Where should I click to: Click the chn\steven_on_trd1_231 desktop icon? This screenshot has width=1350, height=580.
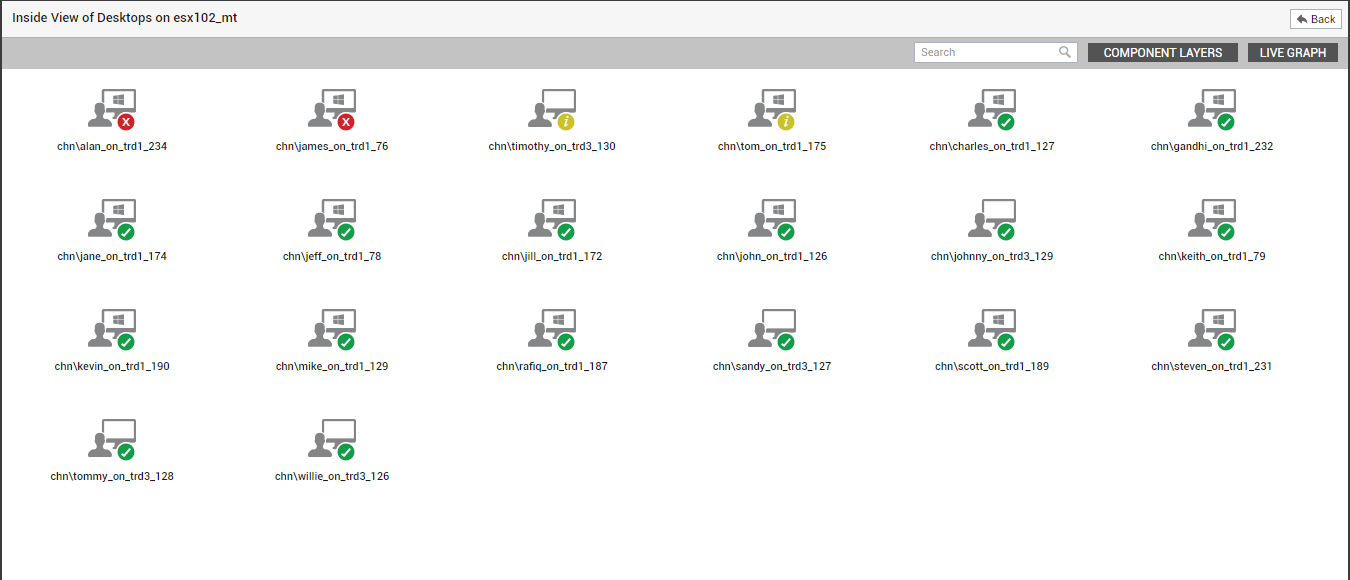[1212, 330]
